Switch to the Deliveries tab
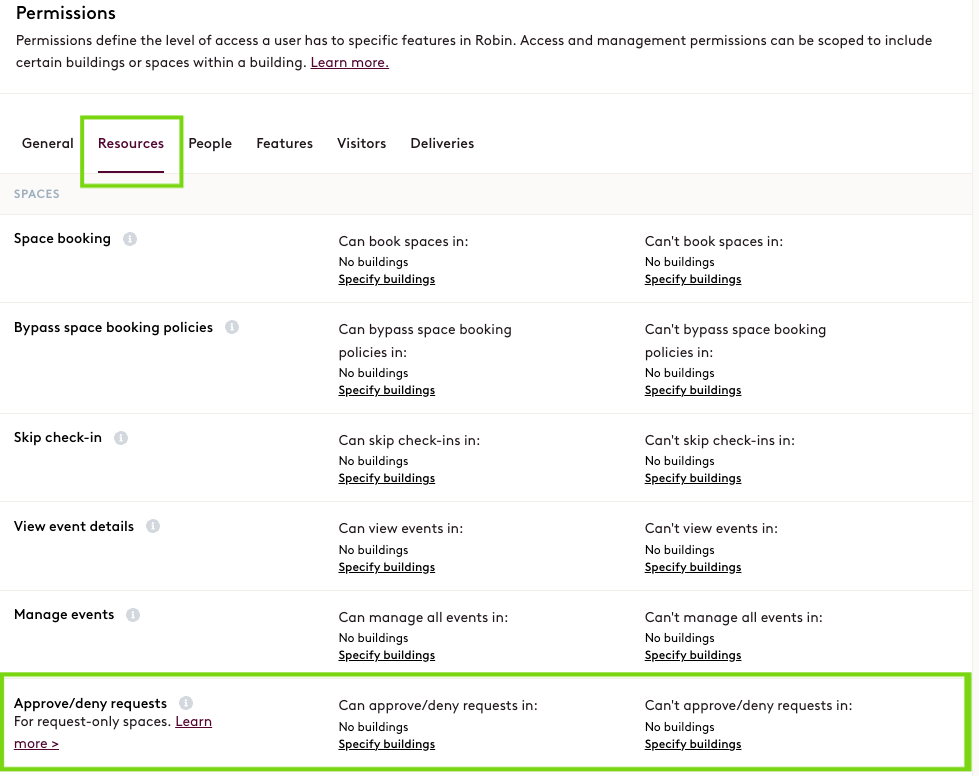 (442, 144)
